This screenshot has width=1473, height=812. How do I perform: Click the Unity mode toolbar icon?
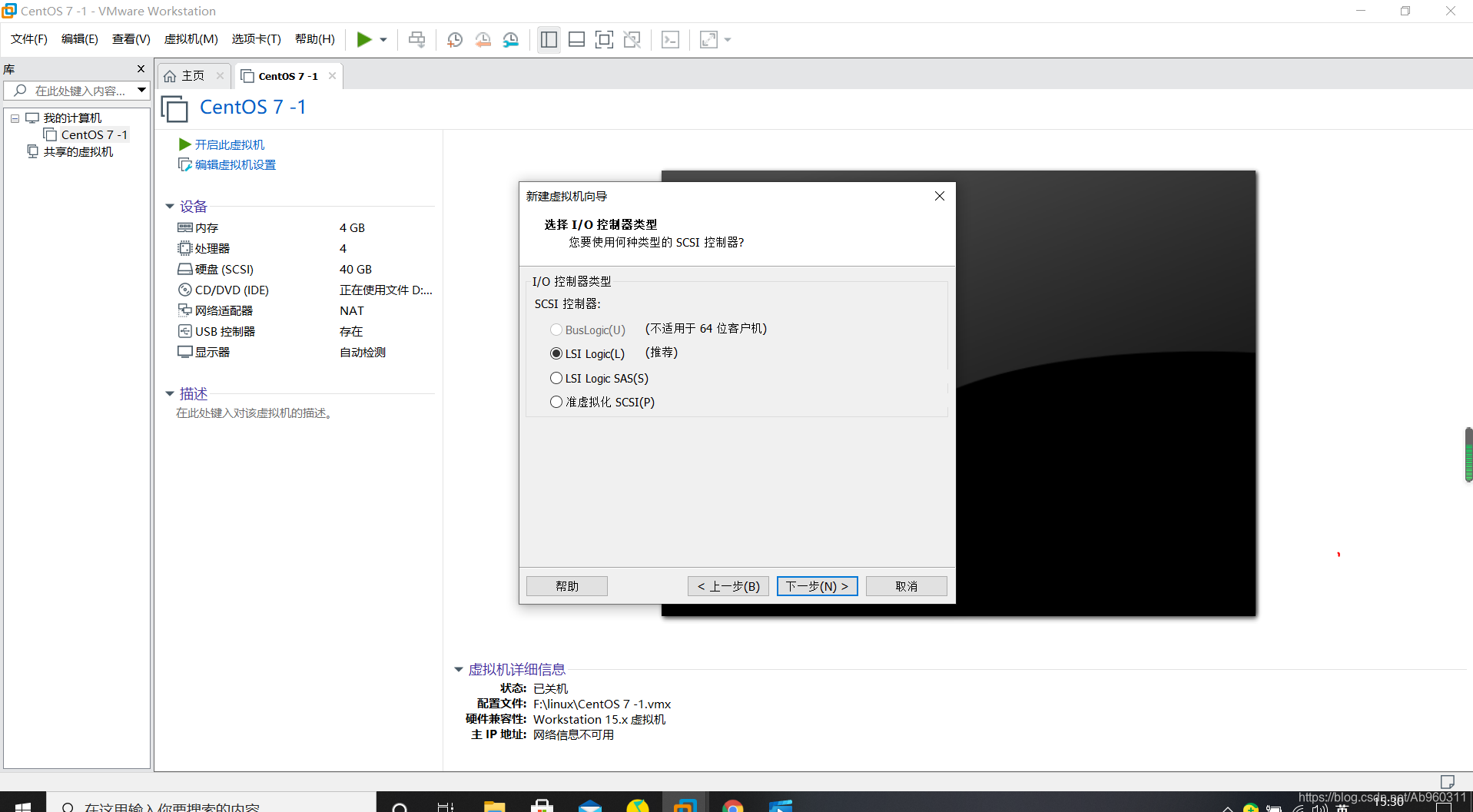pyautogui.click(x=632, y=39)
